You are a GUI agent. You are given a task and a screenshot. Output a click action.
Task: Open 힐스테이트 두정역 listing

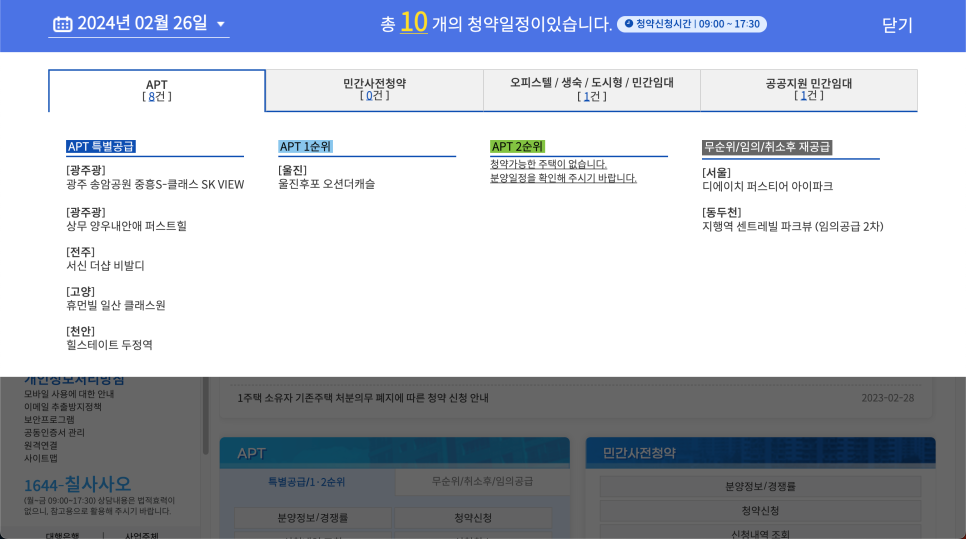point(109,345)
